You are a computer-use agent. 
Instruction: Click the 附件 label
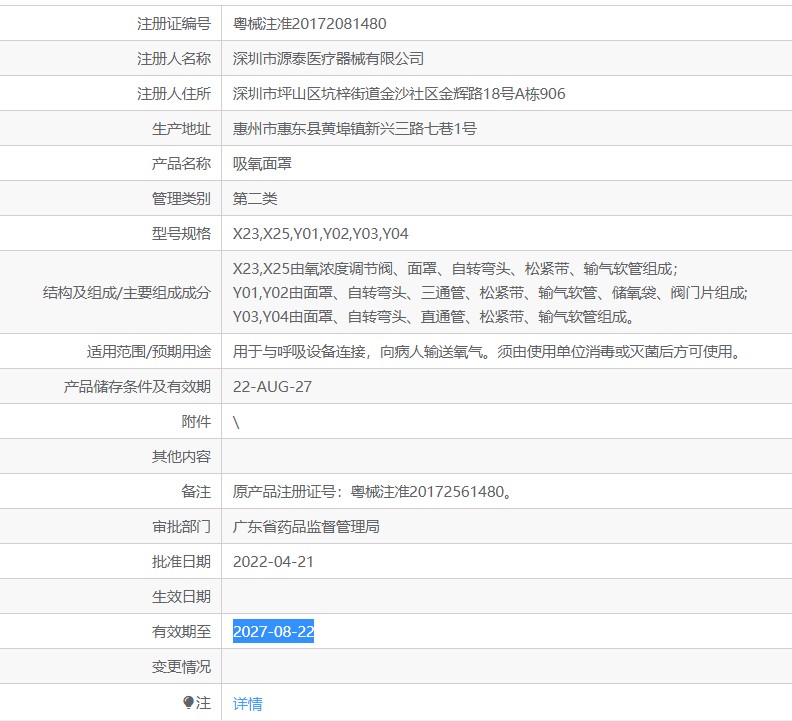196,421
